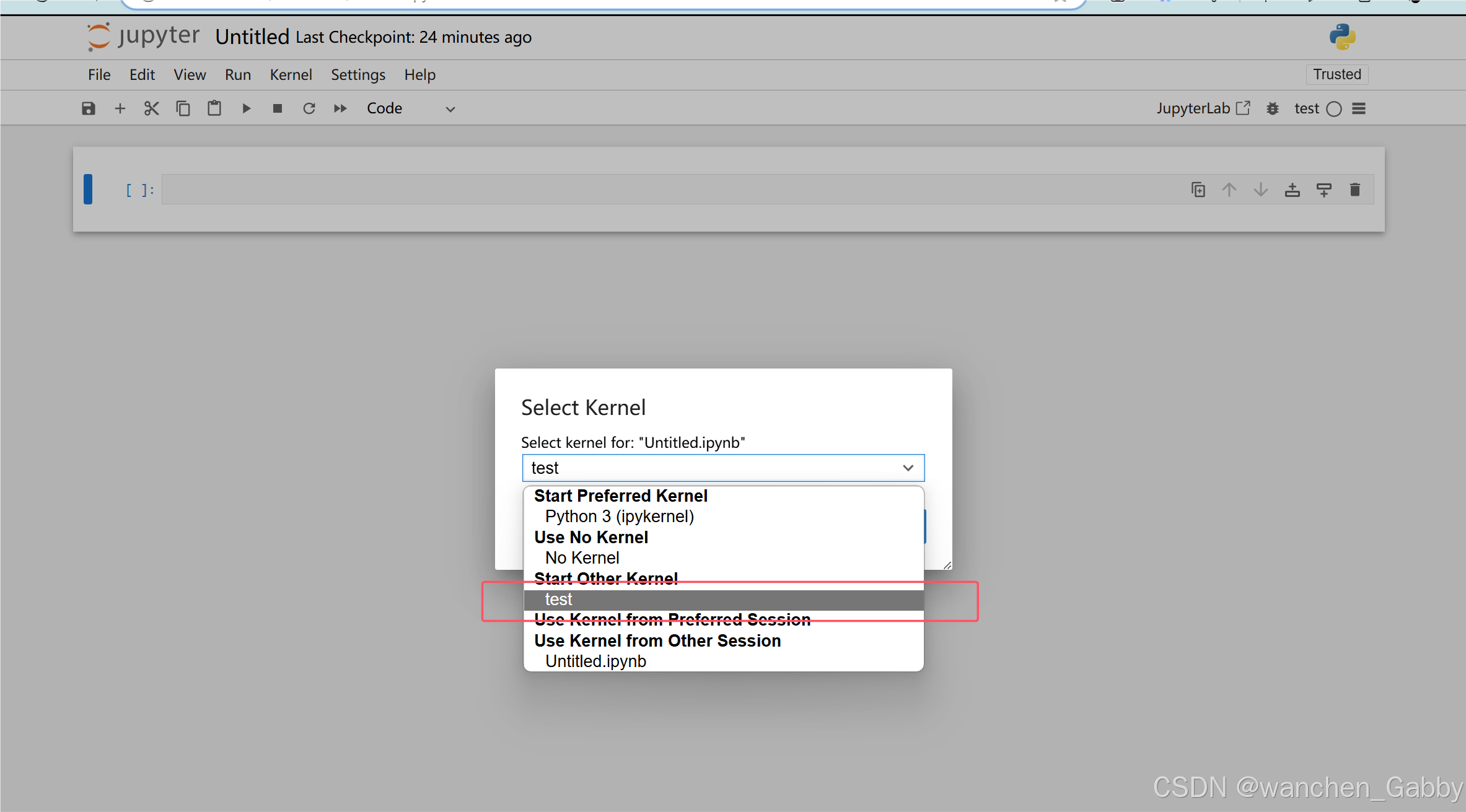
Task: Click the kernel status circle indicator
Action: (1334, 109)
